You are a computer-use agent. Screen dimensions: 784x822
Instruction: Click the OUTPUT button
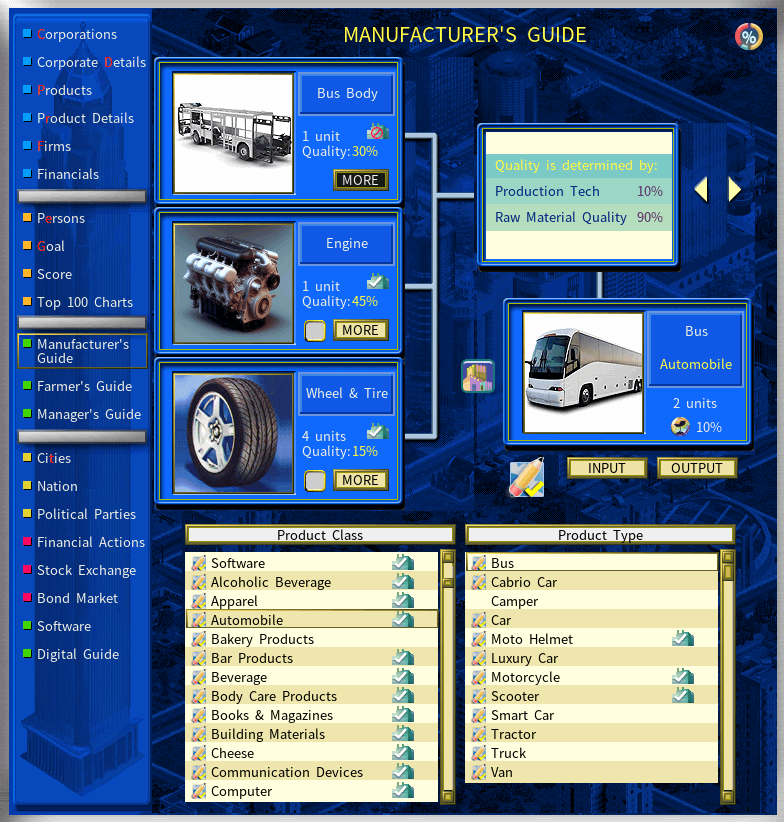696,468
